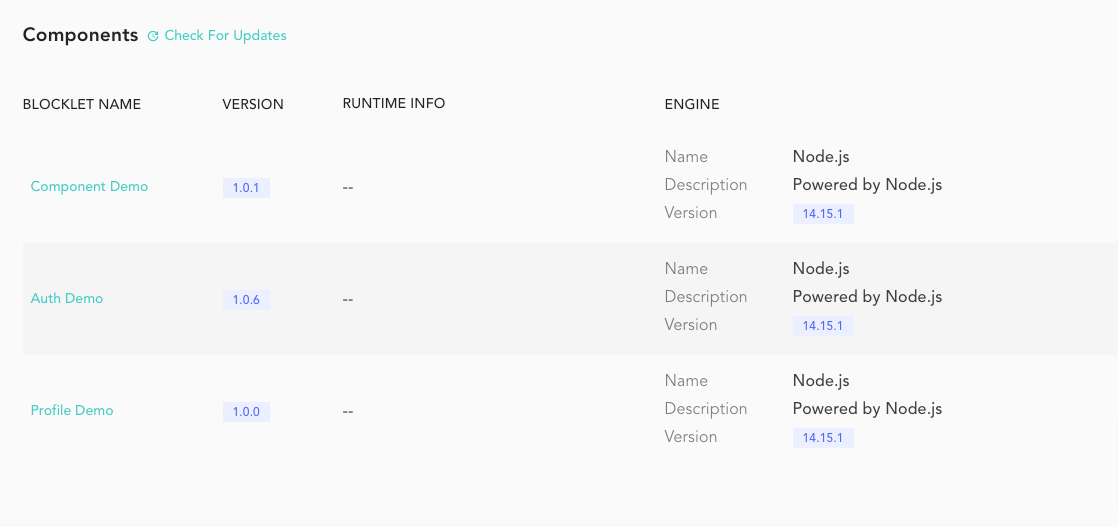Click the Components section heading
Screen dimensions: 1118x527
point(80,35)
